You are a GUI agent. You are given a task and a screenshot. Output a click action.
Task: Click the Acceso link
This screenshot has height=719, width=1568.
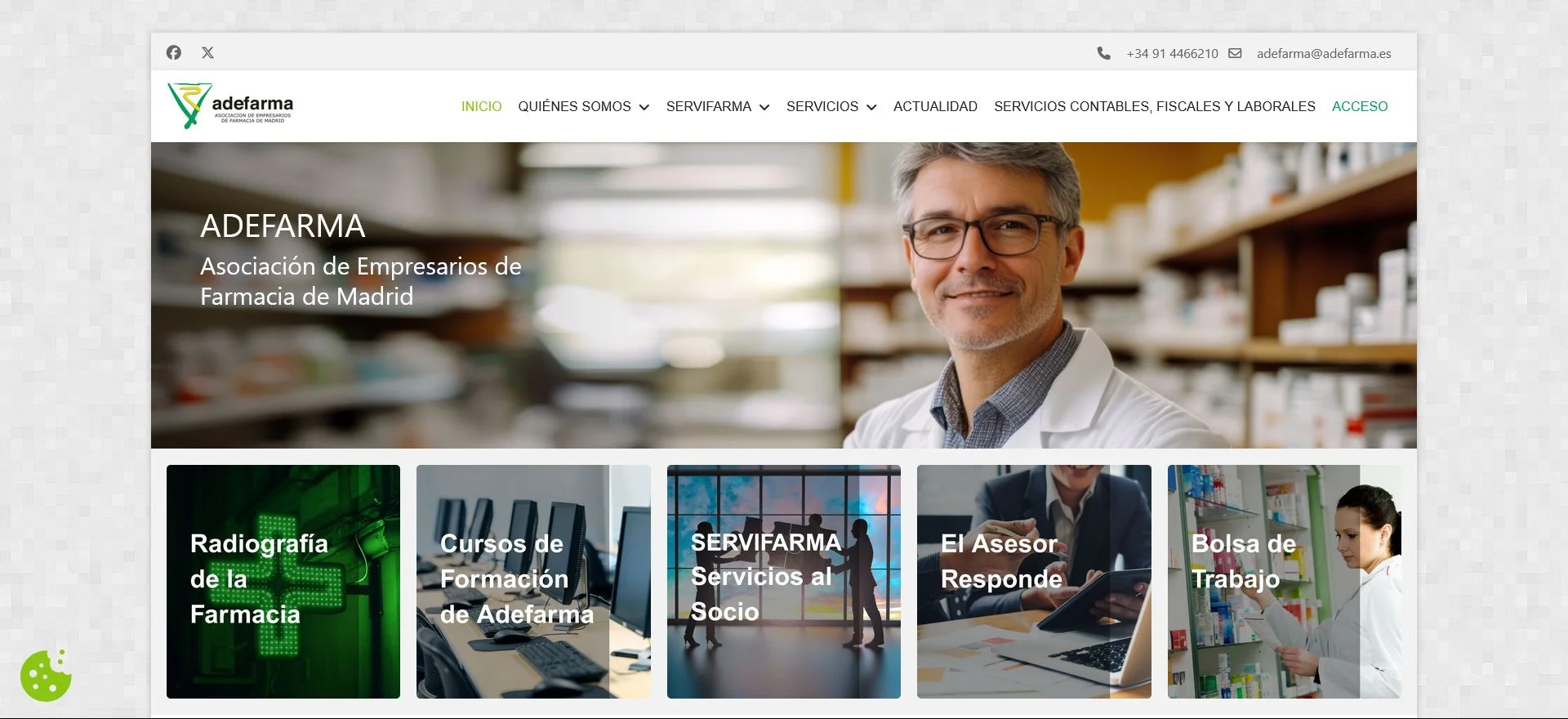click(x=1360, y=106)
